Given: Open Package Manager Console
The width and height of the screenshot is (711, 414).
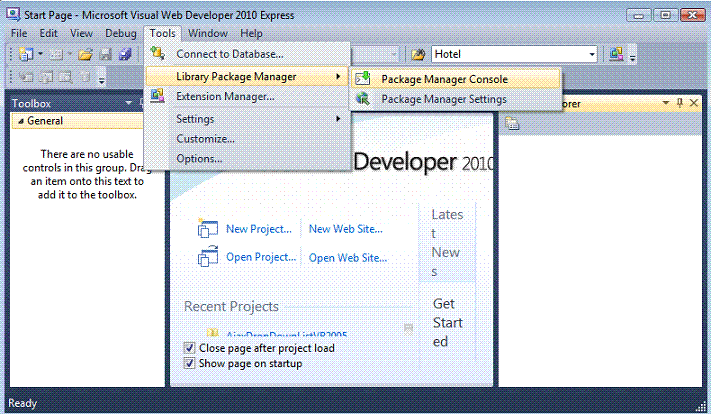Looking at the screenshot, I should [456, 79].
